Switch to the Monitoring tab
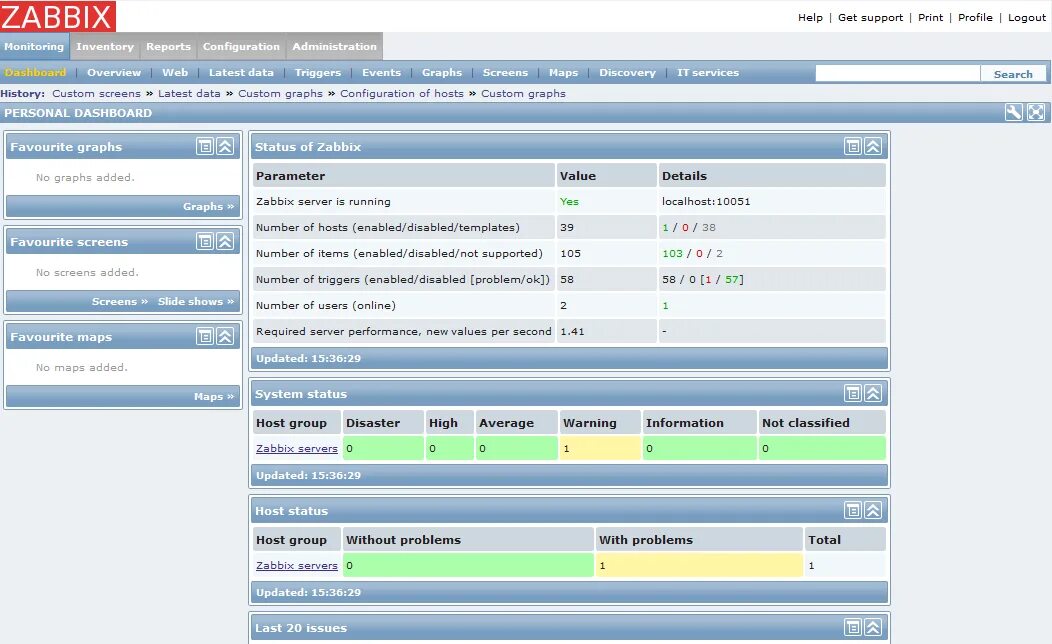1052x644 pixels. point(34,46)
